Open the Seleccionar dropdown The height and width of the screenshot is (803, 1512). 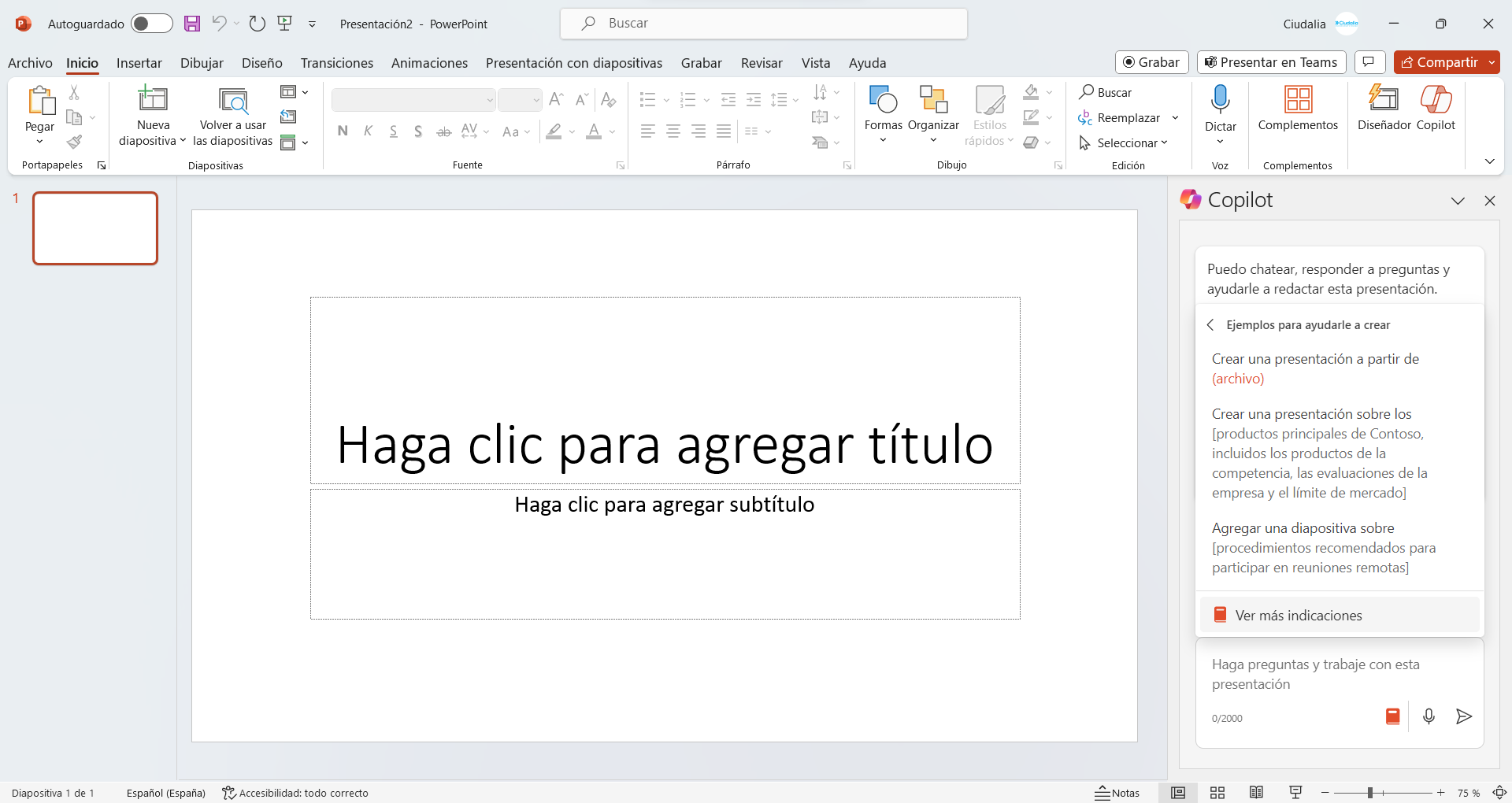1124,142
